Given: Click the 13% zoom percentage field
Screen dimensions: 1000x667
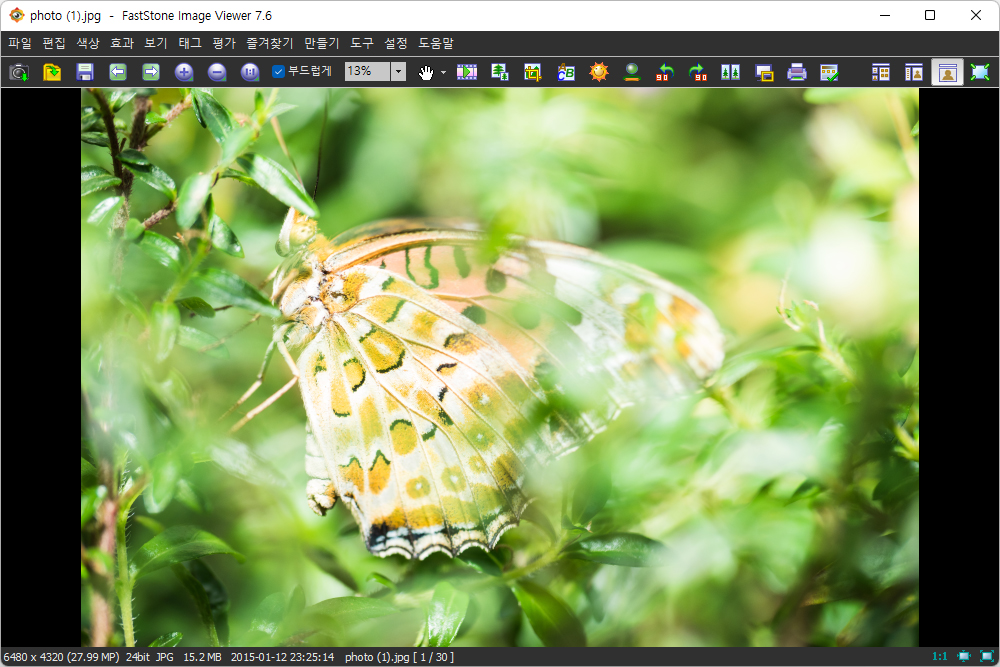Looking at the screenshot, I should (x=367, y=71).
